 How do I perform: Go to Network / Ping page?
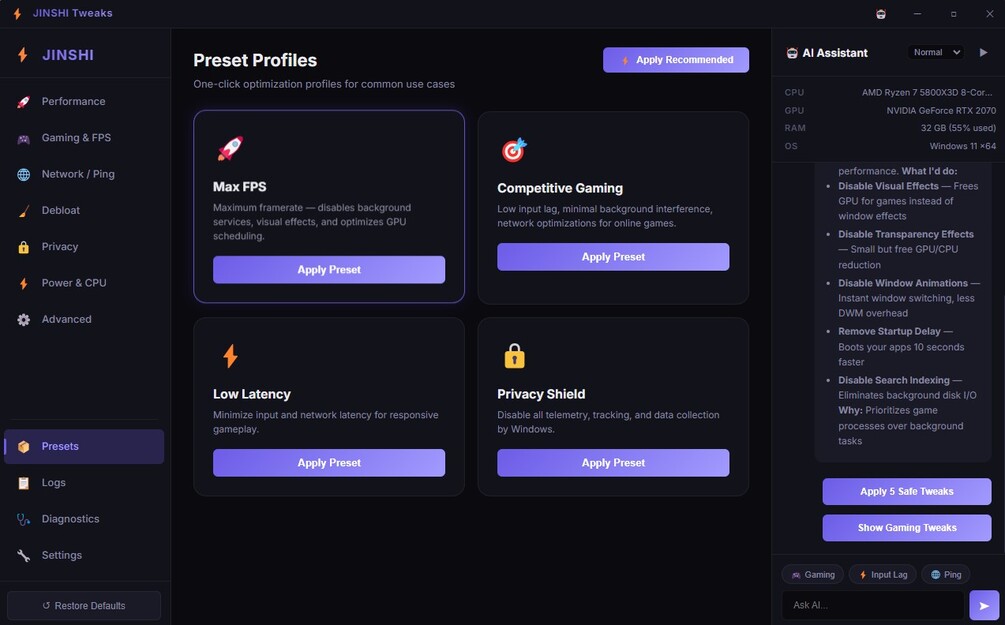[x=78, y=174]
